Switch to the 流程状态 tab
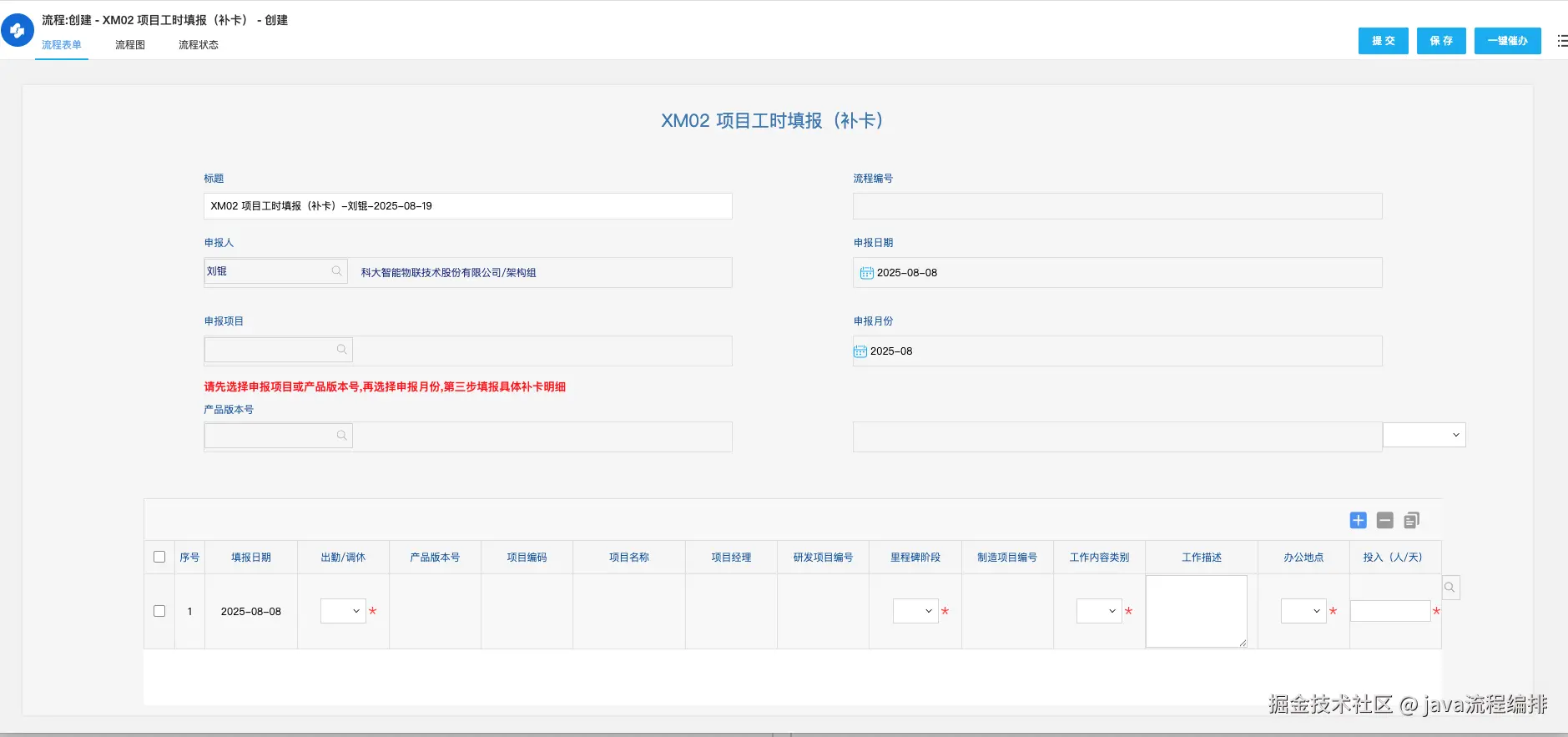 point(198,45)
